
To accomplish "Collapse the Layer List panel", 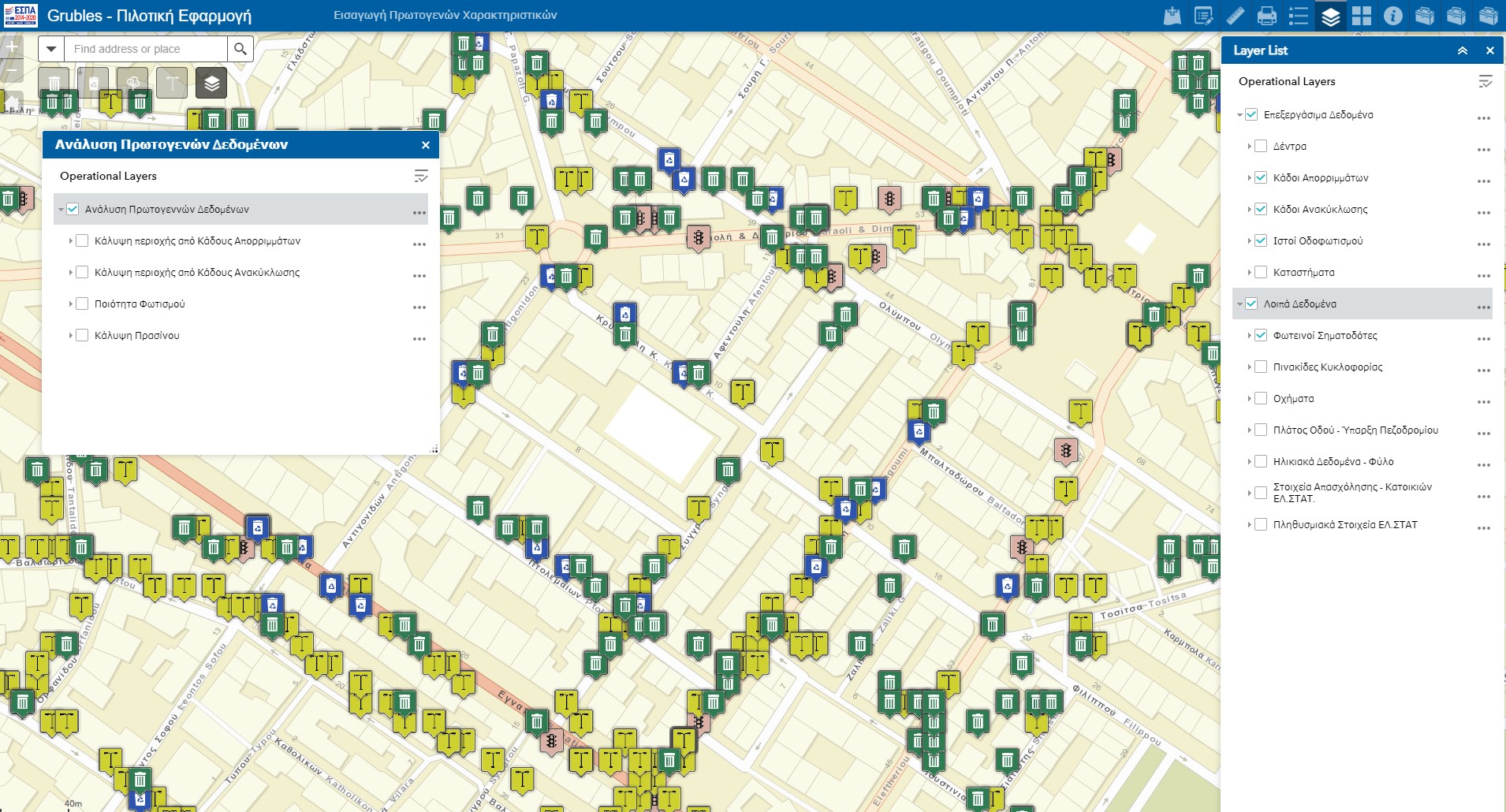I will pyautogui.click(x=1462, y=50).
